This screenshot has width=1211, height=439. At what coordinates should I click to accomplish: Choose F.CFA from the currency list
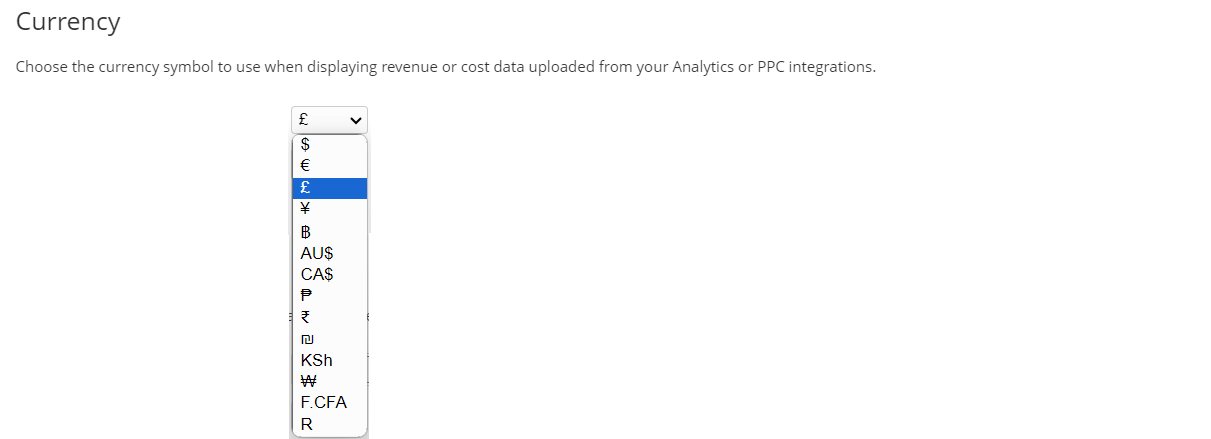[x=328, y=403]
